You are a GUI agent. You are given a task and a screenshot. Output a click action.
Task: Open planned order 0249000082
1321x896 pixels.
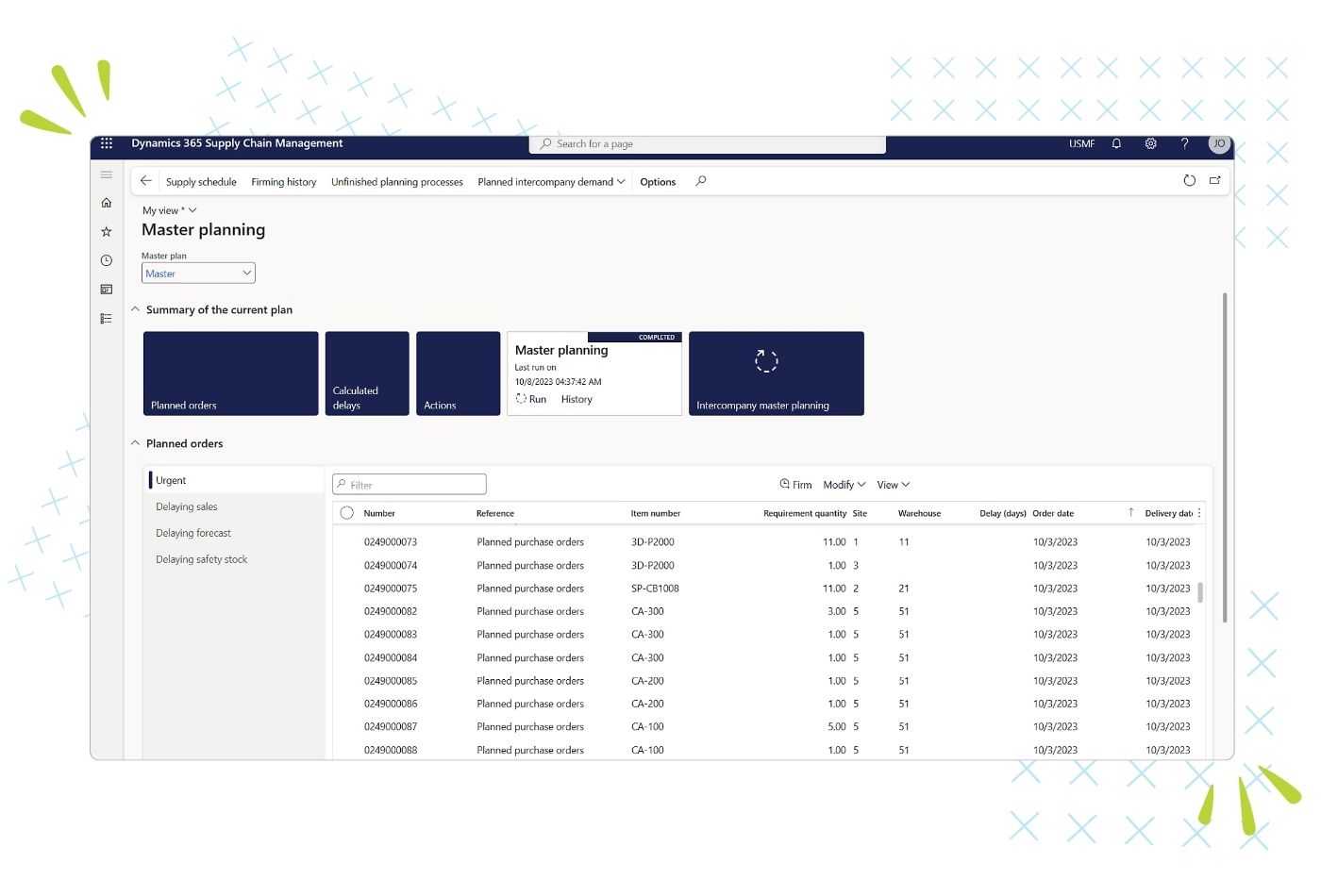point(391,611)
